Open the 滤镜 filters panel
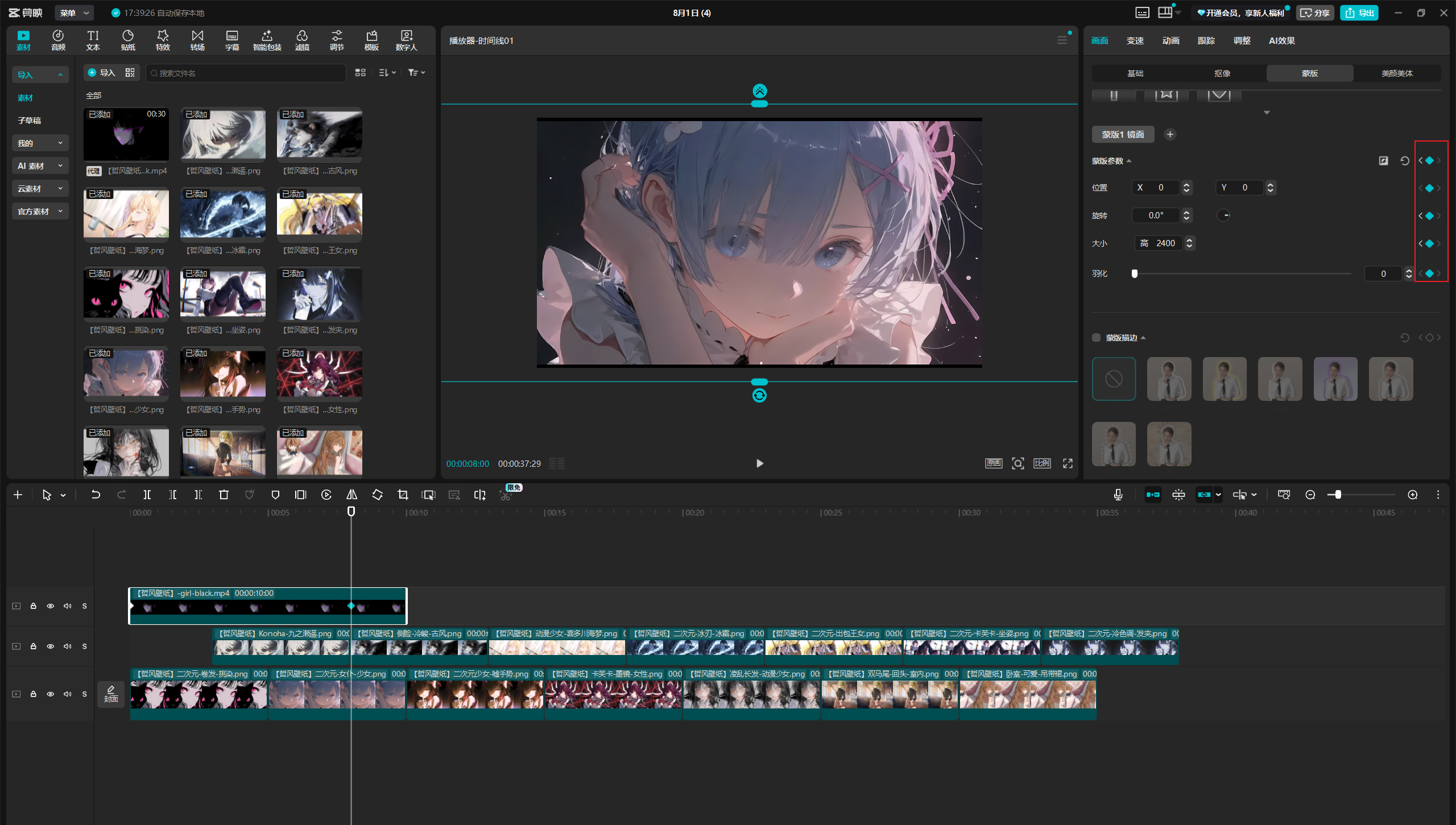Viewport: 1456px width, 825px height. click(x=302, y=40)
